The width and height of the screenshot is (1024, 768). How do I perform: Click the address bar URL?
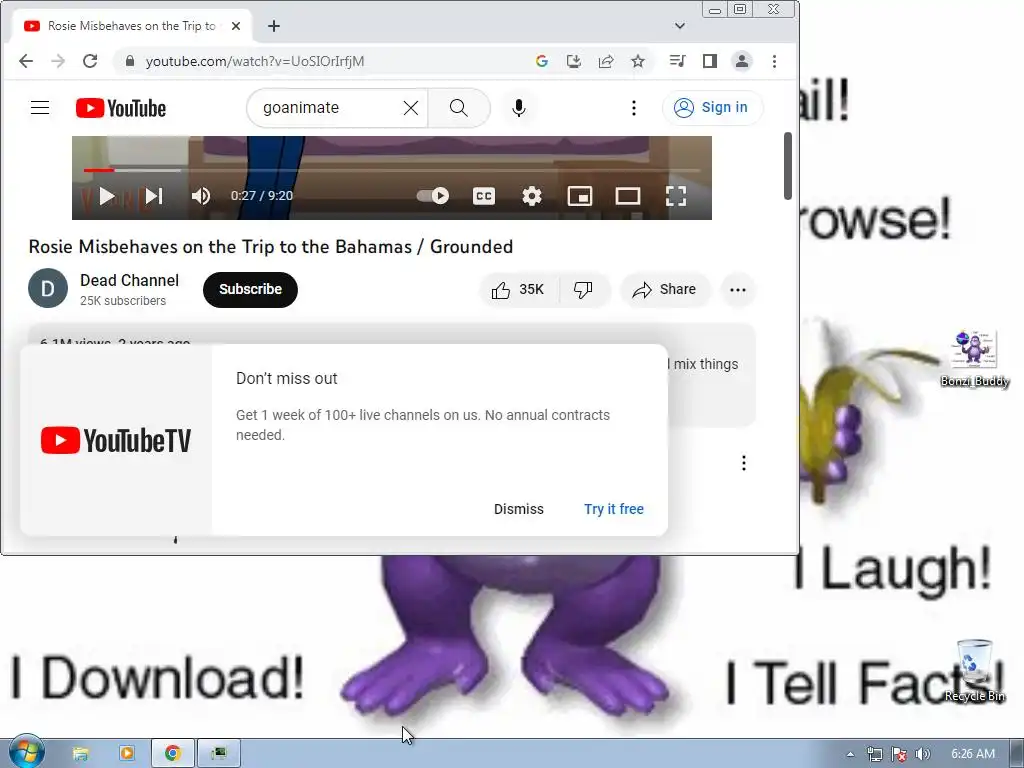pyautogui.click(x=255, y=61)
